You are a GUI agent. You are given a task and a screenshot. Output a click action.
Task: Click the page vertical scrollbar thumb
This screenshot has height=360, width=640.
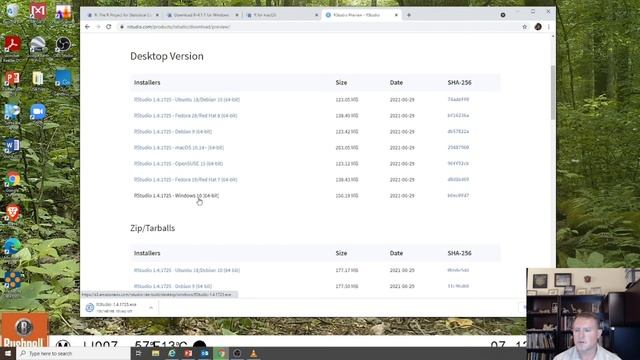click(553, 92)
